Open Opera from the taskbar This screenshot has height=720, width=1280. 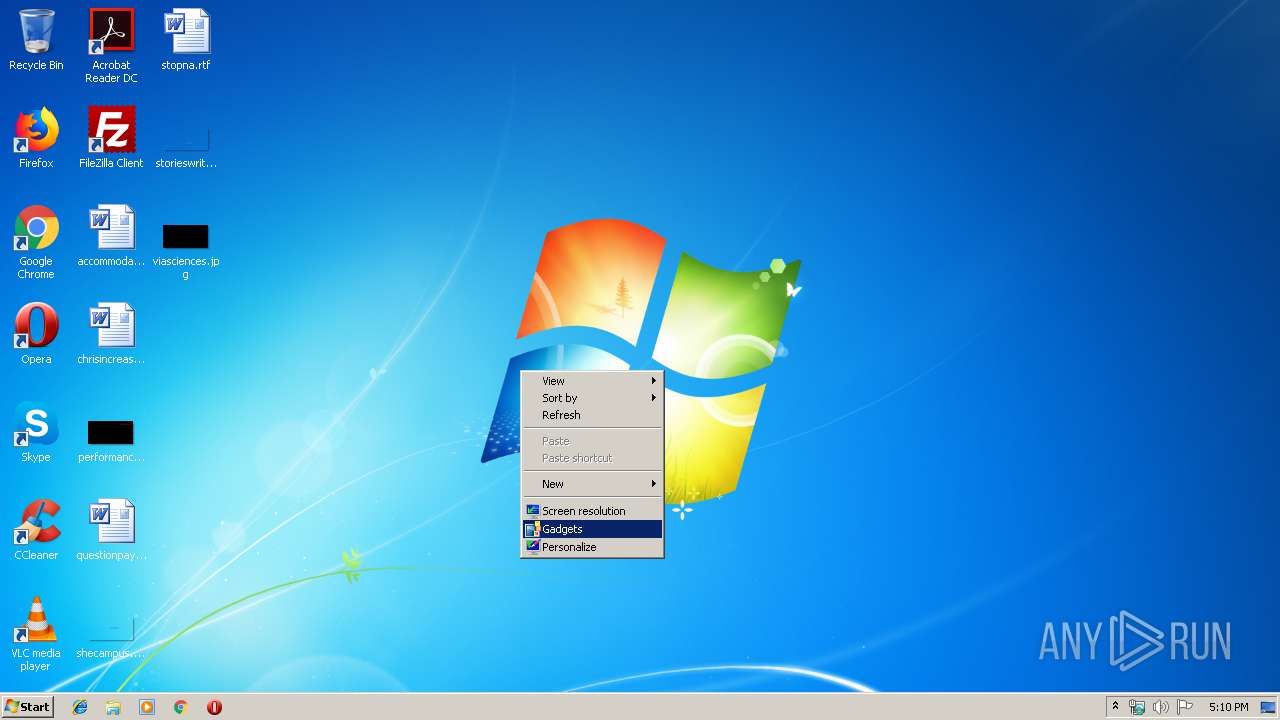point(214,707)
